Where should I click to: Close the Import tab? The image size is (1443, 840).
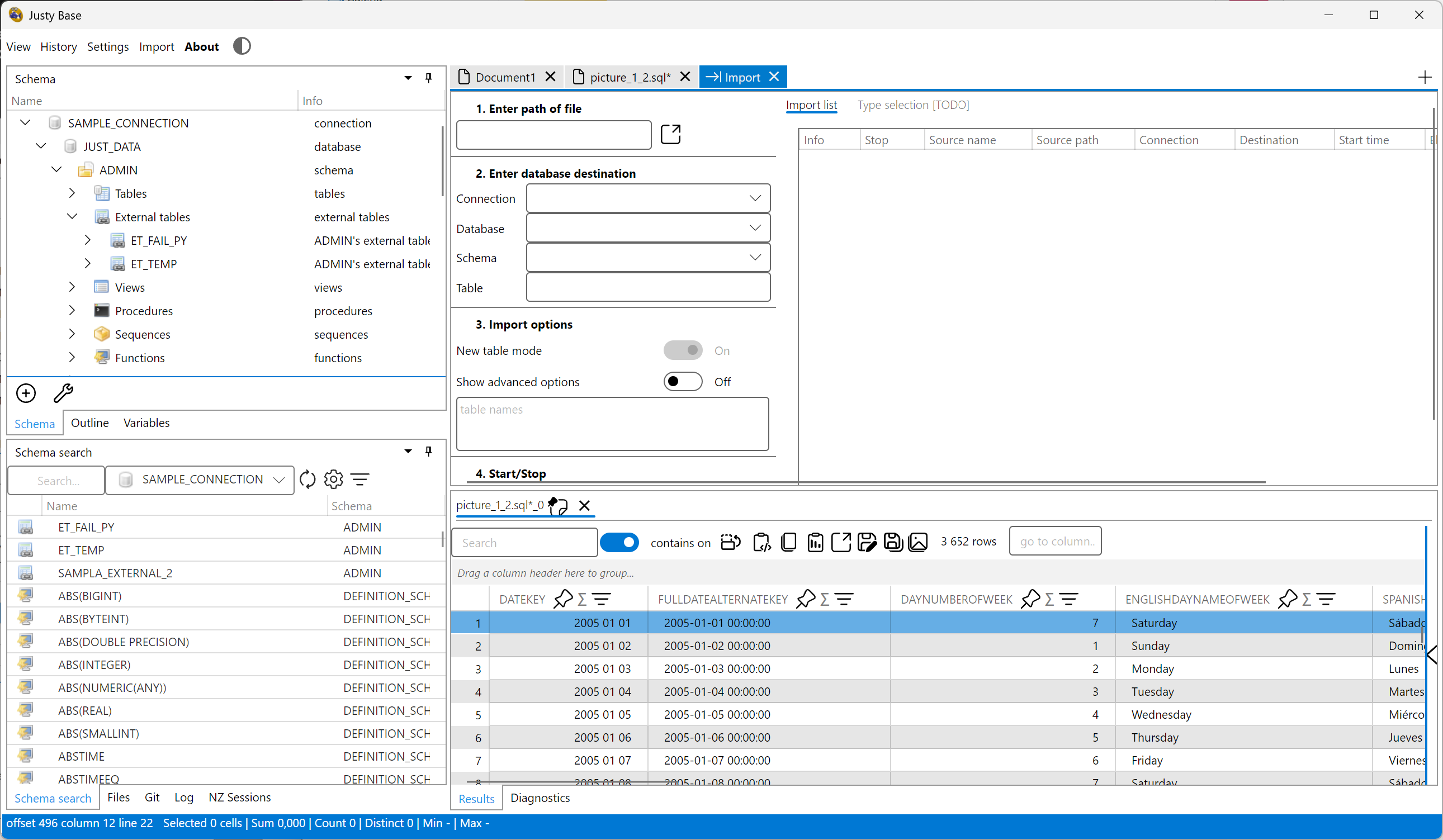point(774,77)
